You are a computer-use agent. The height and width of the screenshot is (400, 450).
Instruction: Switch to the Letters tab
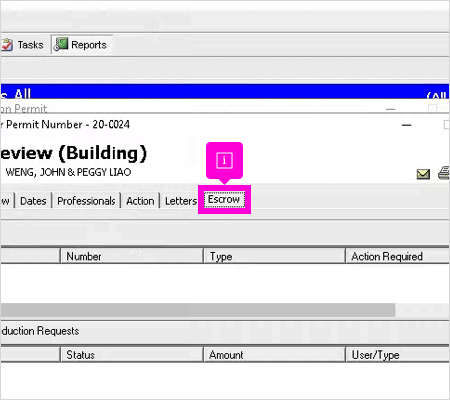tap(181, 201)
